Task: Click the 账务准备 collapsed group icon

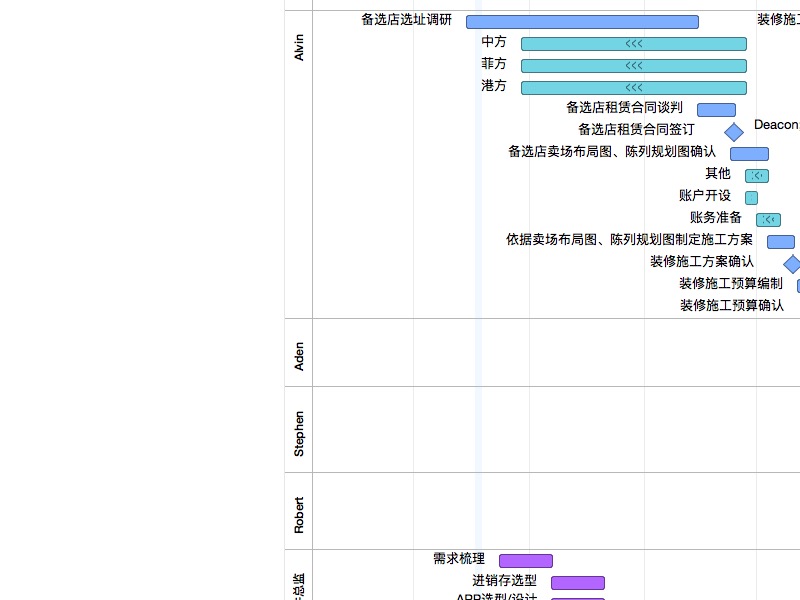Action: click(x=768, y=219)
